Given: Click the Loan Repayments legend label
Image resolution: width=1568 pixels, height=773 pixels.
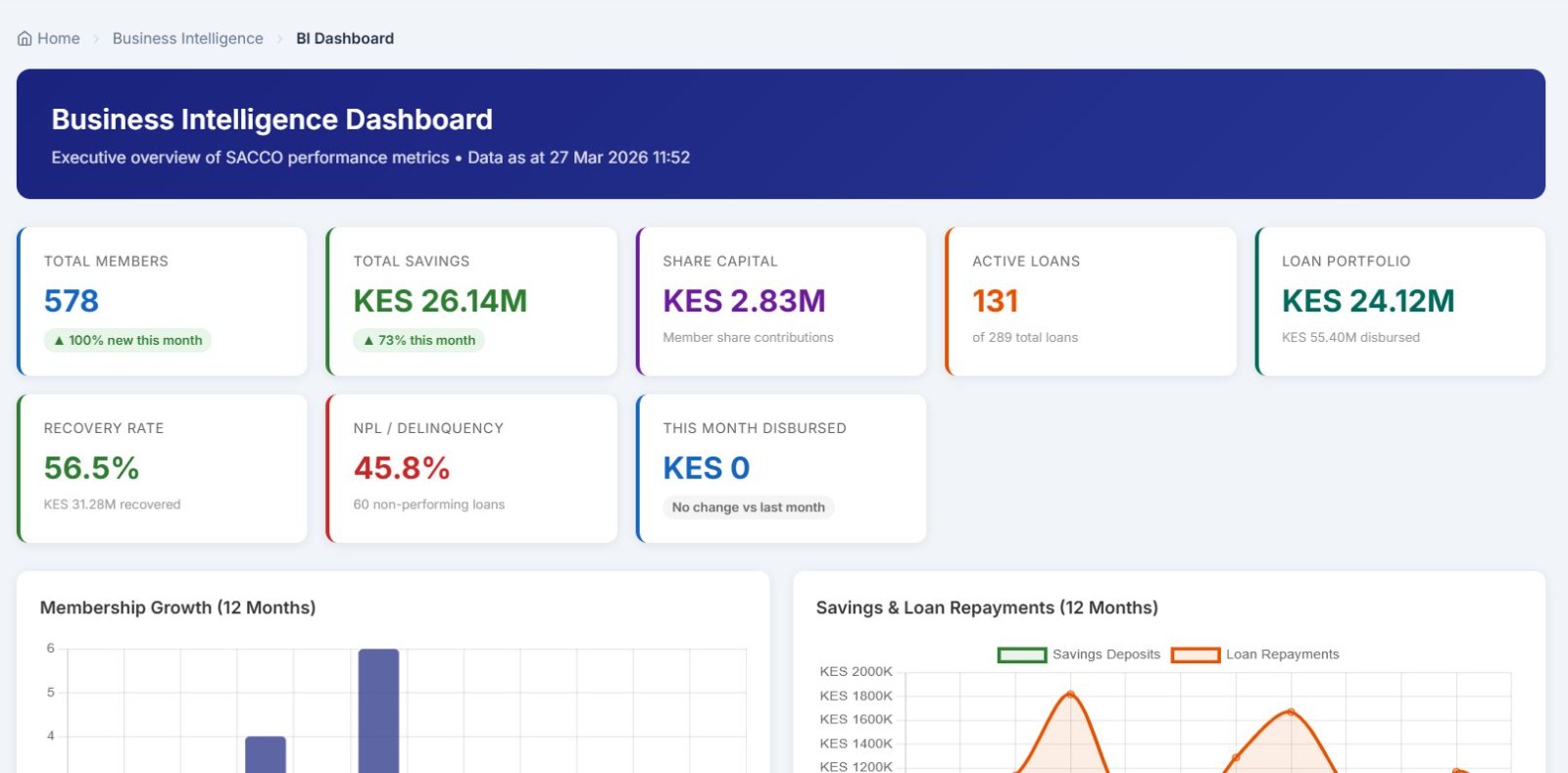Looking at the screenshot, I should (1283, 654).
